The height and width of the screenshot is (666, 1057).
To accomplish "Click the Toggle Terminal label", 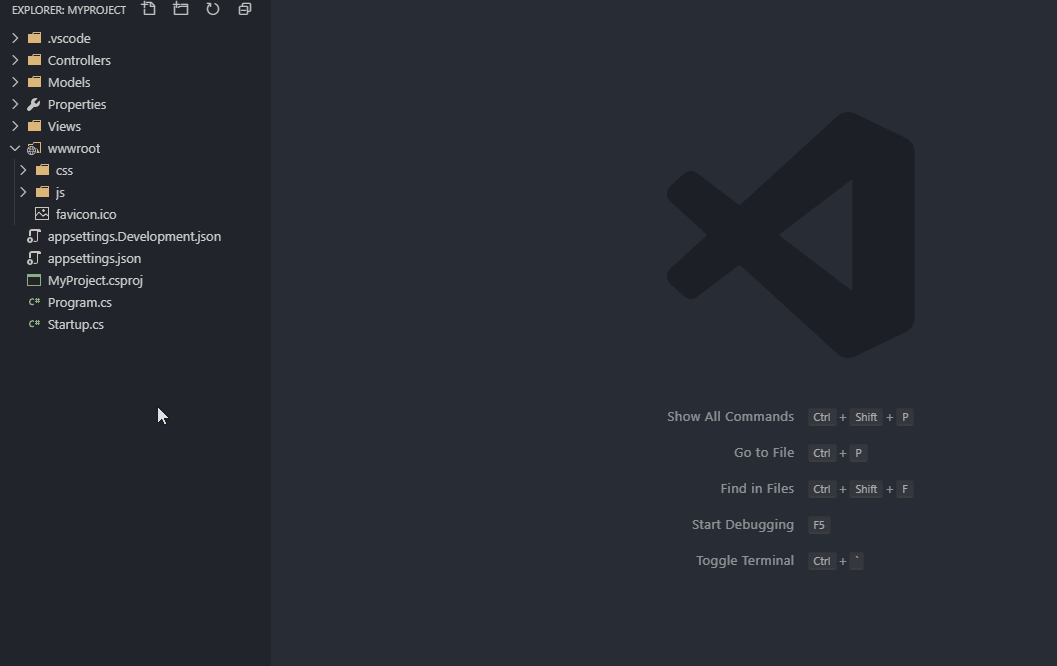I will pyautogui.click(x=745, y=561).
